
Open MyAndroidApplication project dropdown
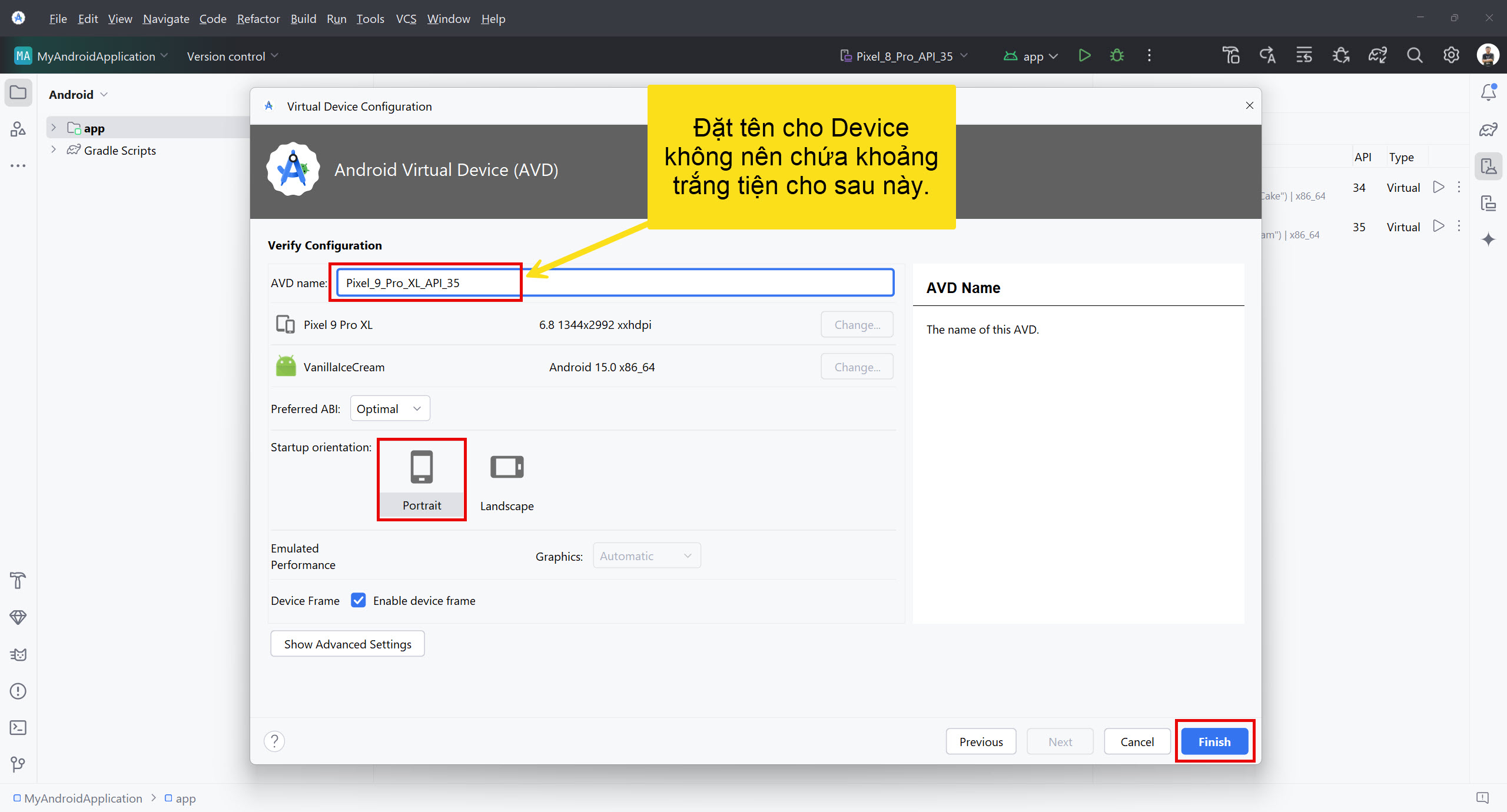[x=91, y=56]
